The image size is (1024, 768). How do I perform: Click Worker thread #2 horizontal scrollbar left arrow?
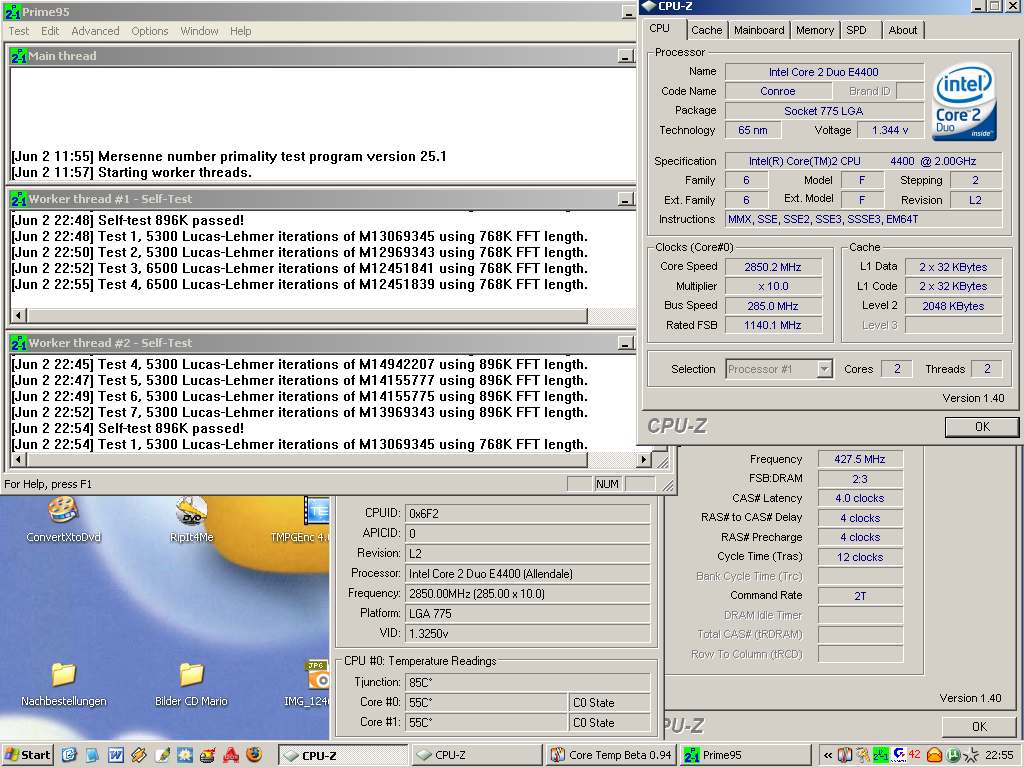tap(18, 460)
